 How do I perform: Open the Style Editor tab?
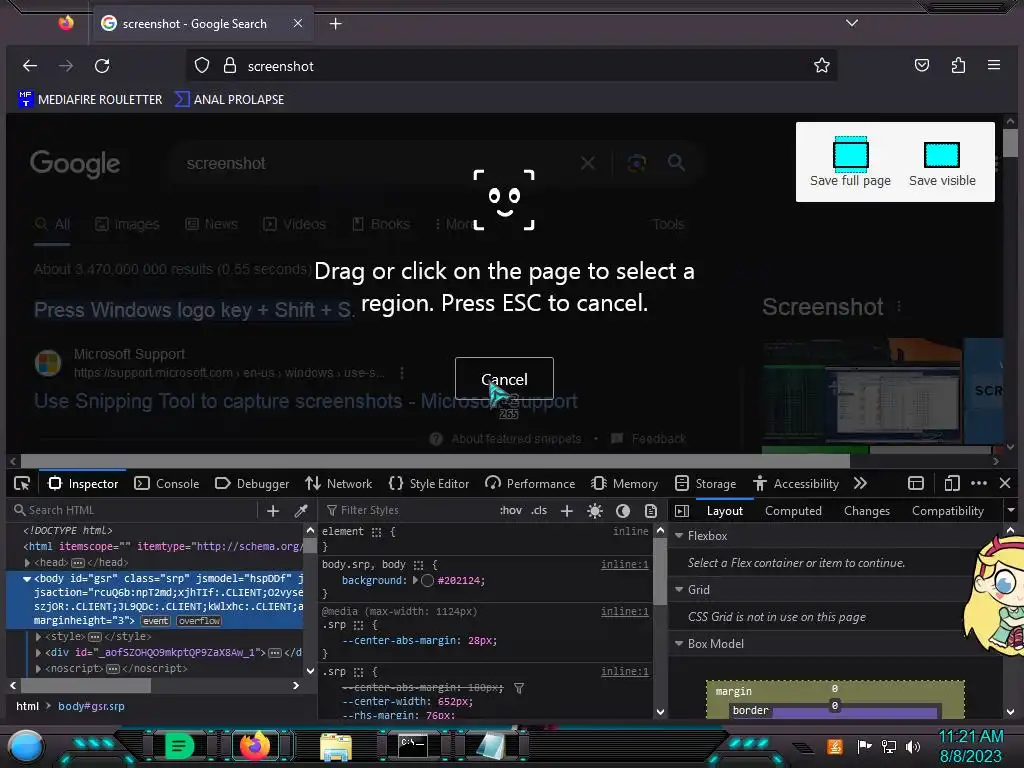click(x=428, y=483)
